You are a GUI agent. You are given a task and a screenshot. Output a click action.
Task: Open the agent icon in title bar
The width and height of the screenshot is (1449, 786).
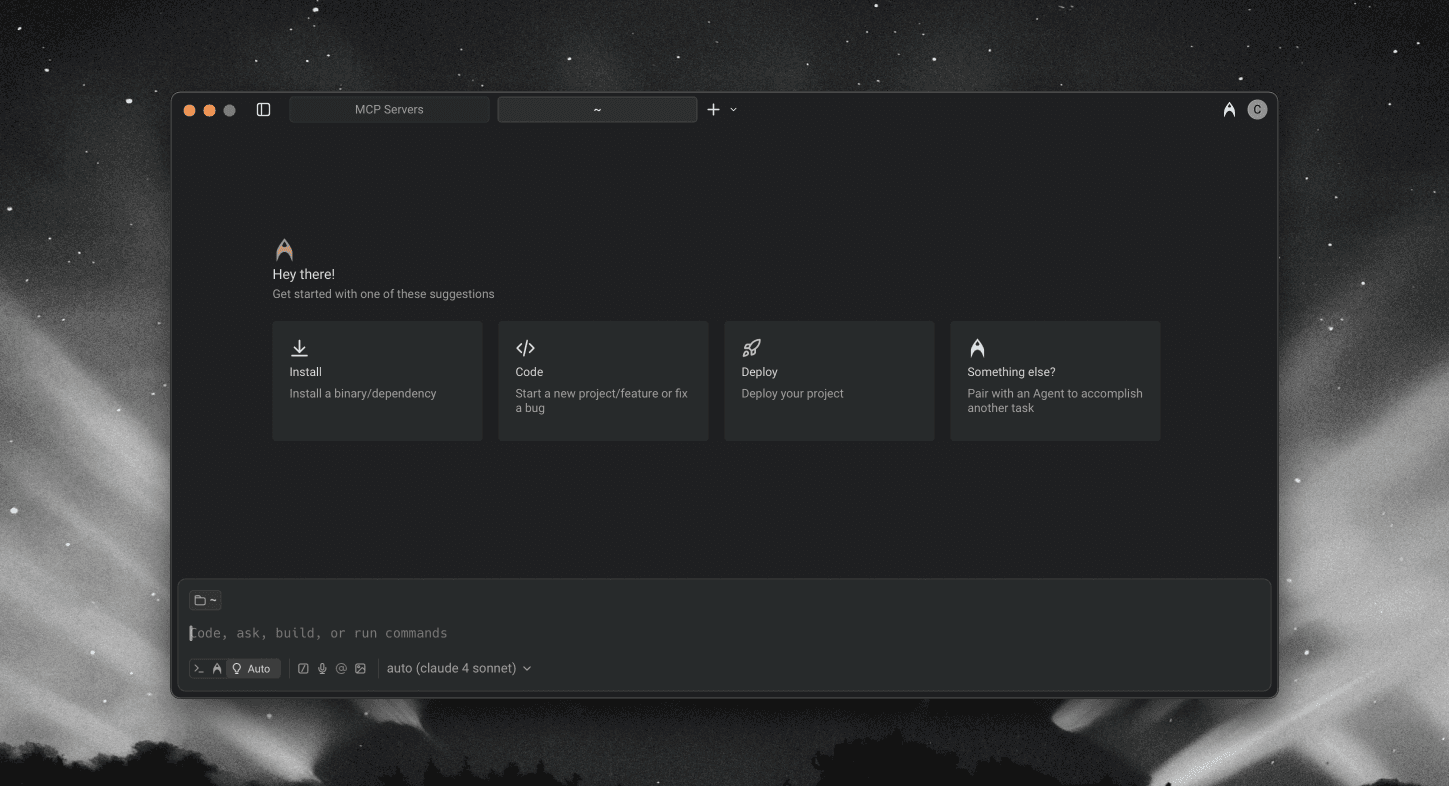click(1229, 110)
